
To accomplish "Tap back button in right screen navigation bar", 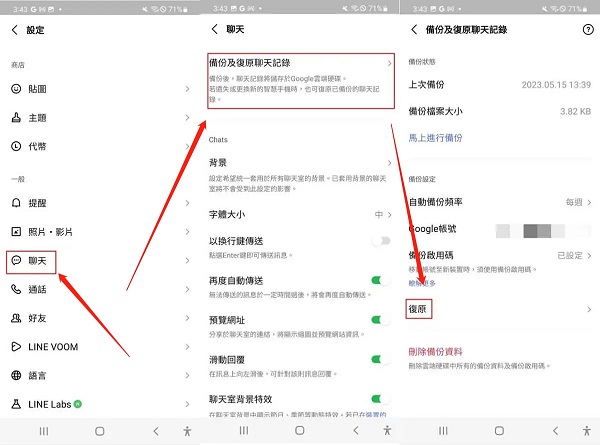I will [556, 431].
